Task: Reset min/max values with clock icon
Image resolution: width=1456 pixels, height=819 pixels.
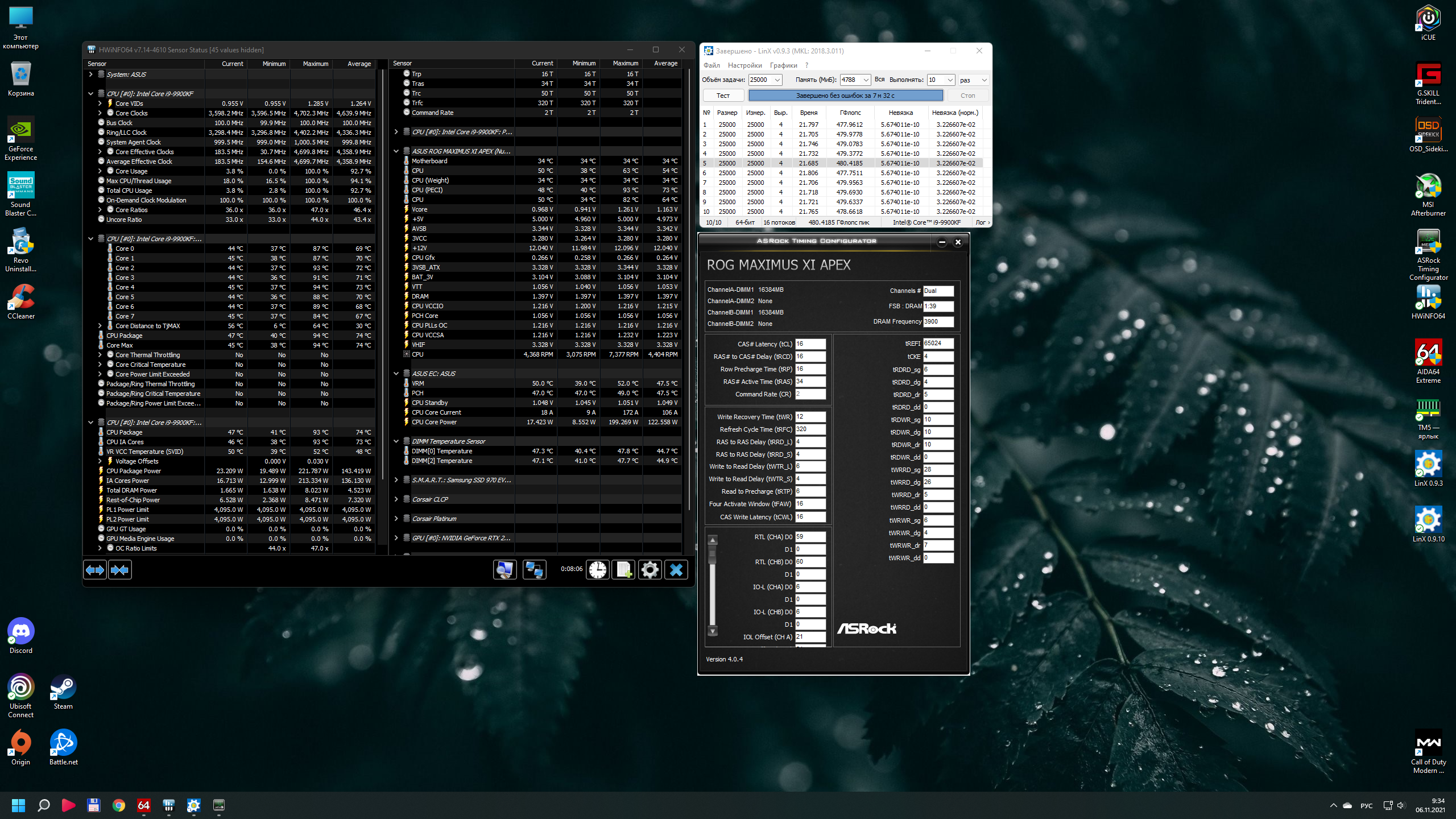Action: [598, 569]
